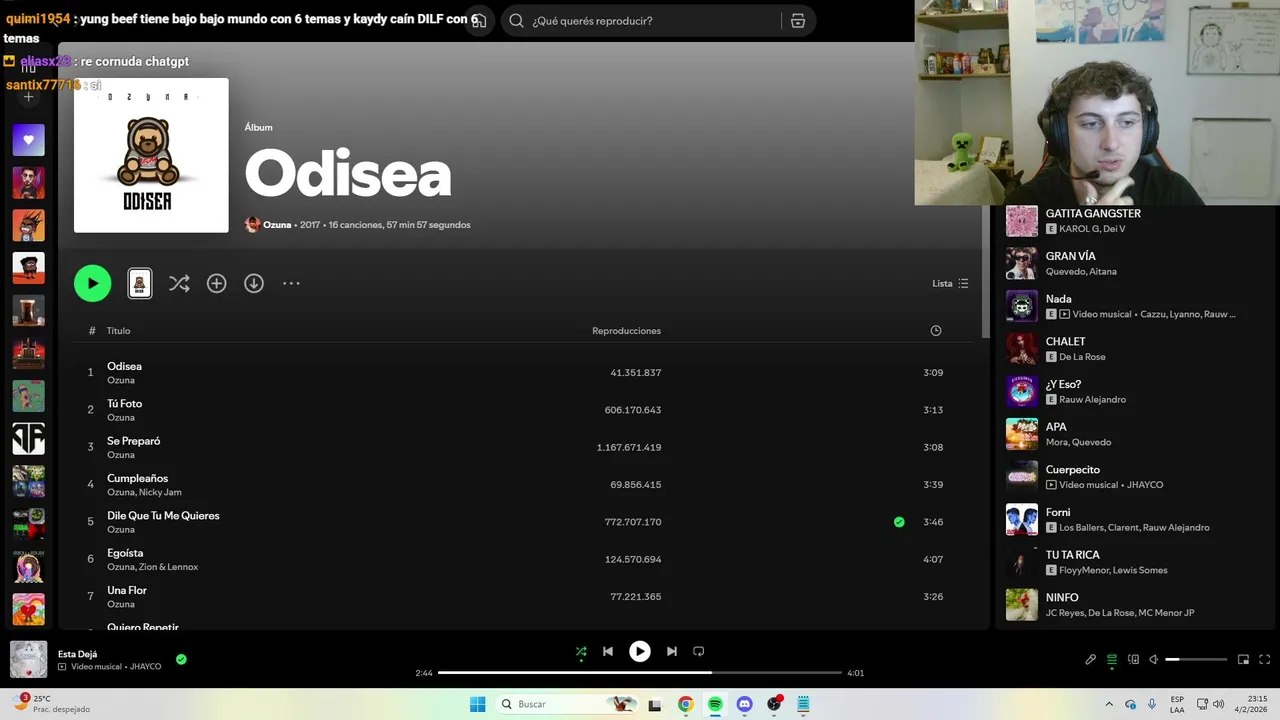Select the Se Preparó track row
This screenshot has height=720, width=1280.
coord(524,447)
